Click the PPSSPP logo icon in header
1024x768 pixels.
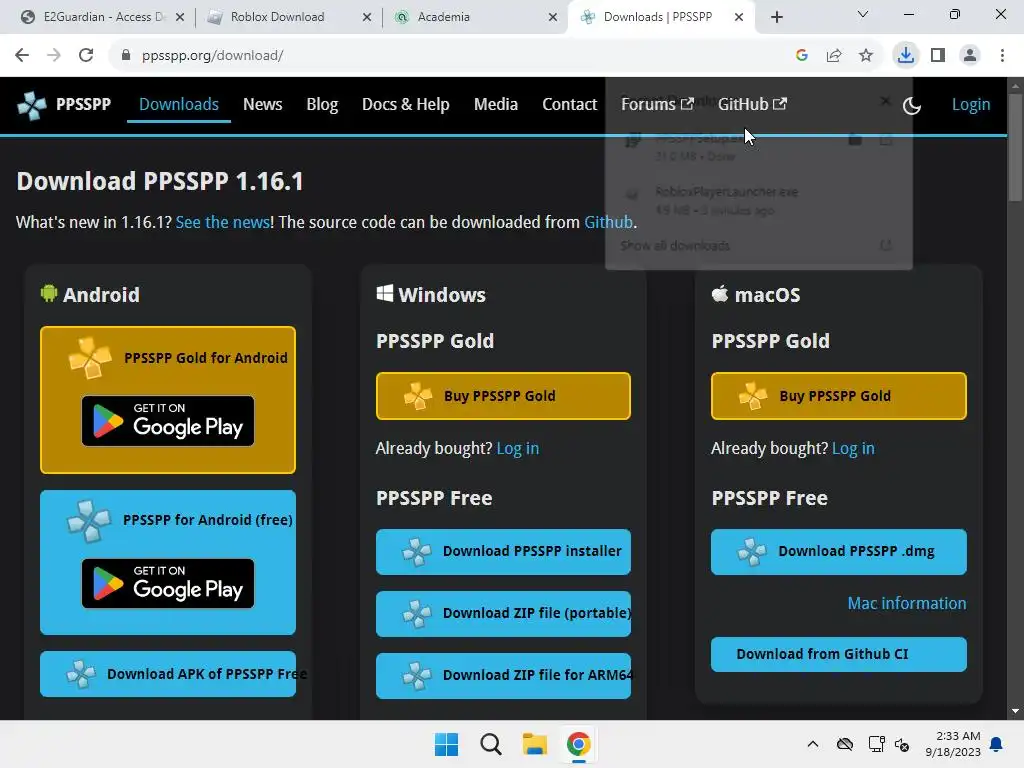[x=31, y=105]
